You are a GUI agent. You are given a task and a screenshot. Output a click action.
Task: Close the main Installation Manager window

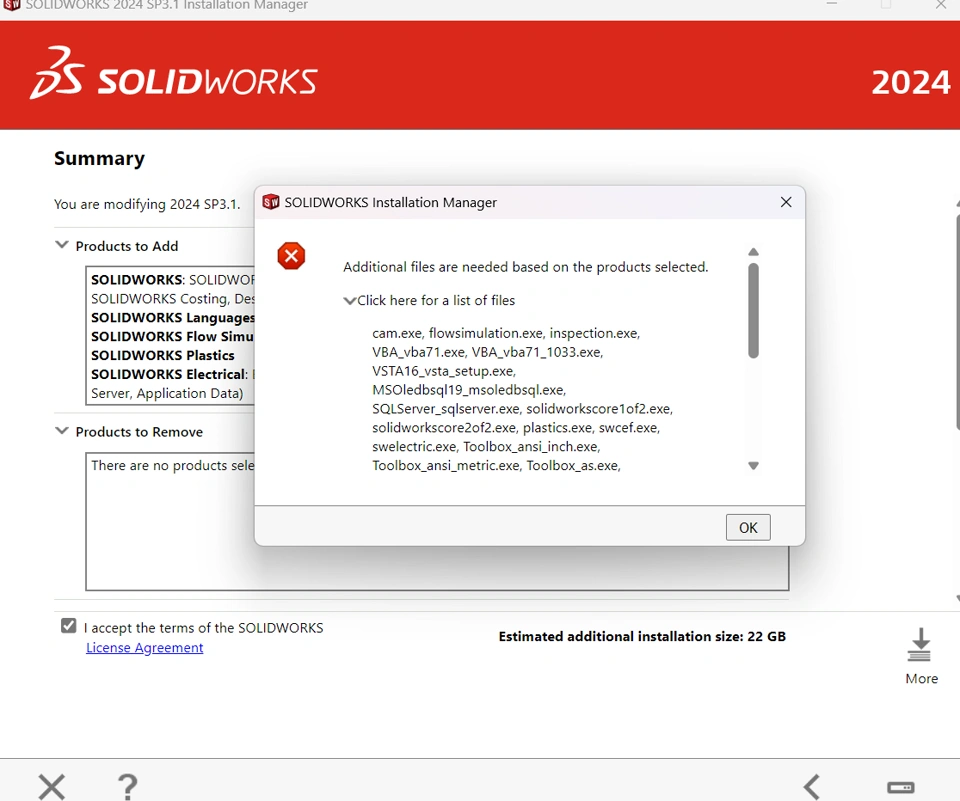point(941,5)
